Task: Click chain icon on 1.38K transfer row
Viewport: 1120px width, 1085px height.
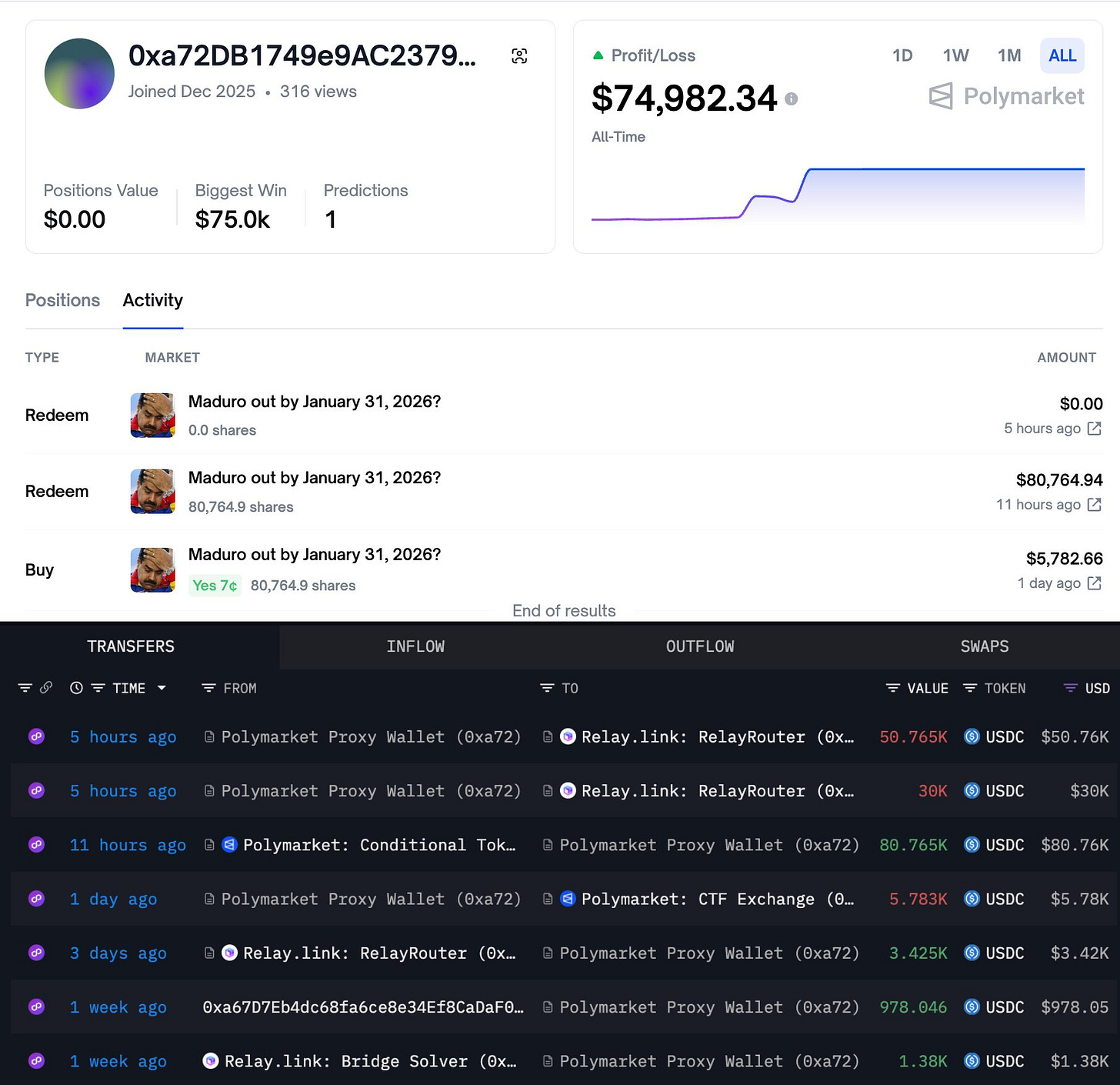Action: (x=36, y=1060)
